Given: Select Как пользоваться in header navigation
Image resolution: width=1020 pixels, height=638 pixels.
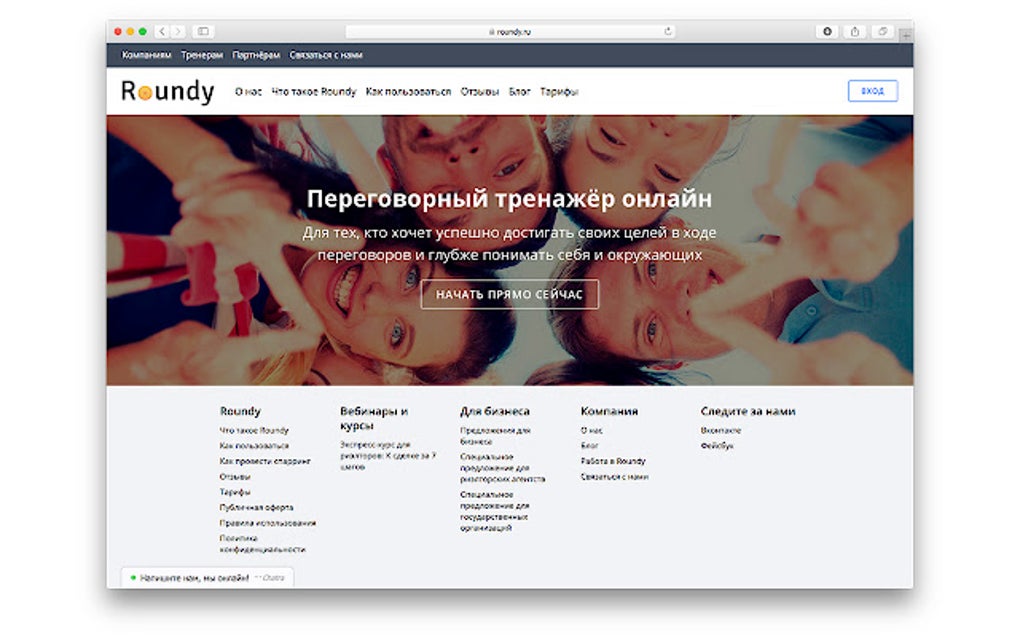Looking at the screenshot, I should pos(408,92).
